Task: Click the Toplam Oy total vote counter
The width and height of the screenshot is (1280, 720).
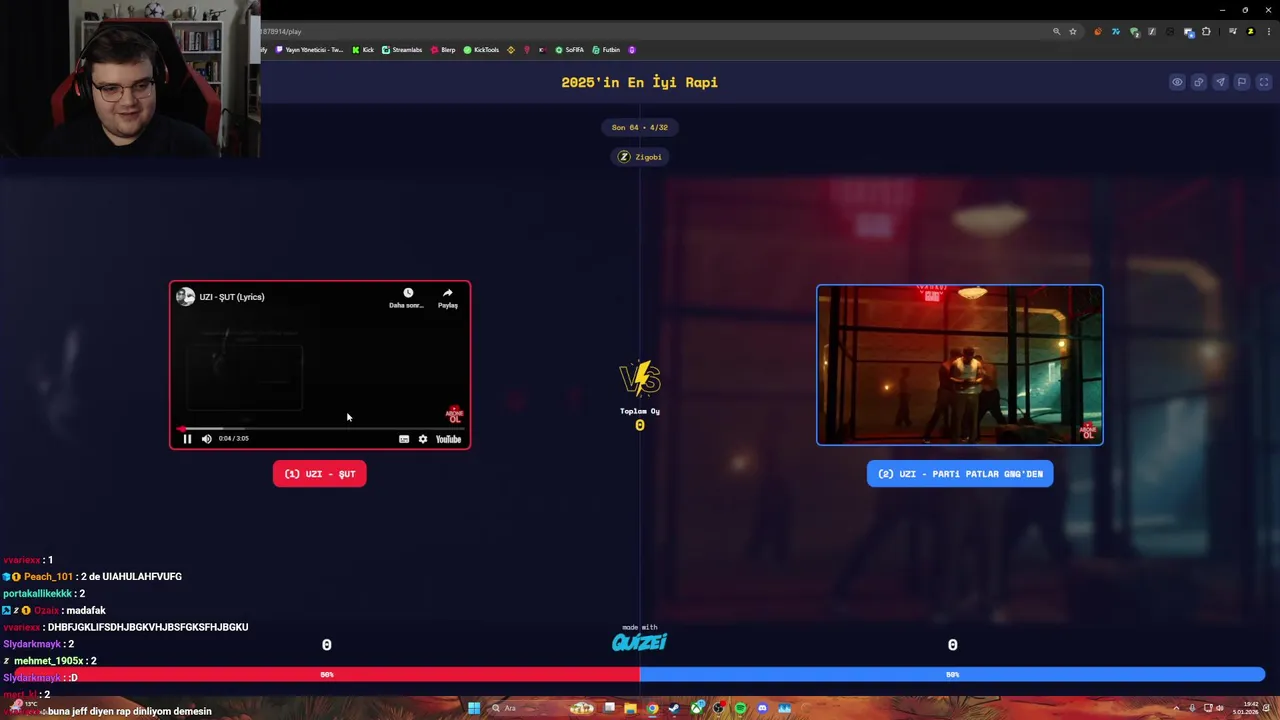Action: pyautogui.click(x=640, y=419)
